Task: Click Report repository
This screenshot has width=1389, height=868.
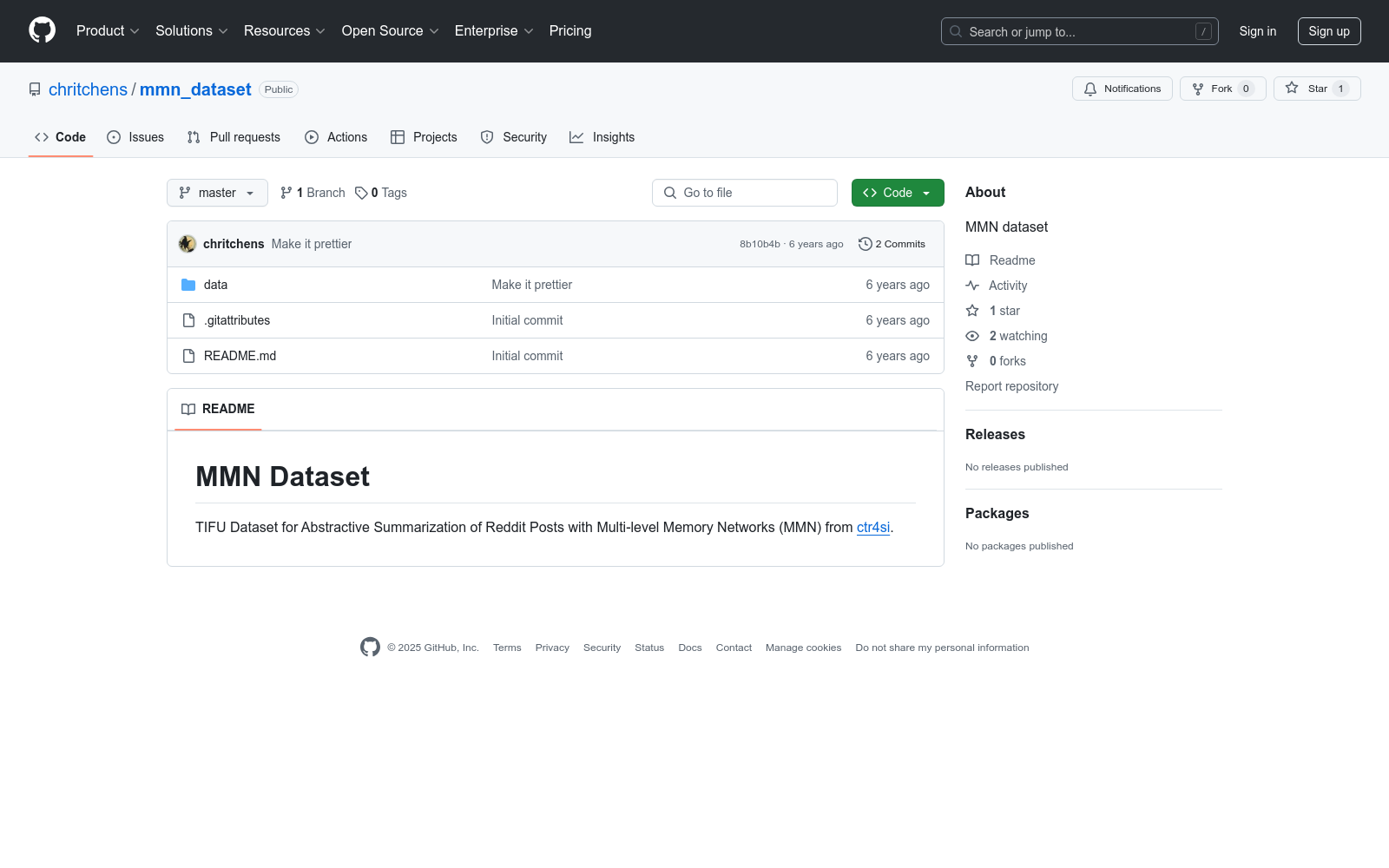Action: coord(1011,386)
